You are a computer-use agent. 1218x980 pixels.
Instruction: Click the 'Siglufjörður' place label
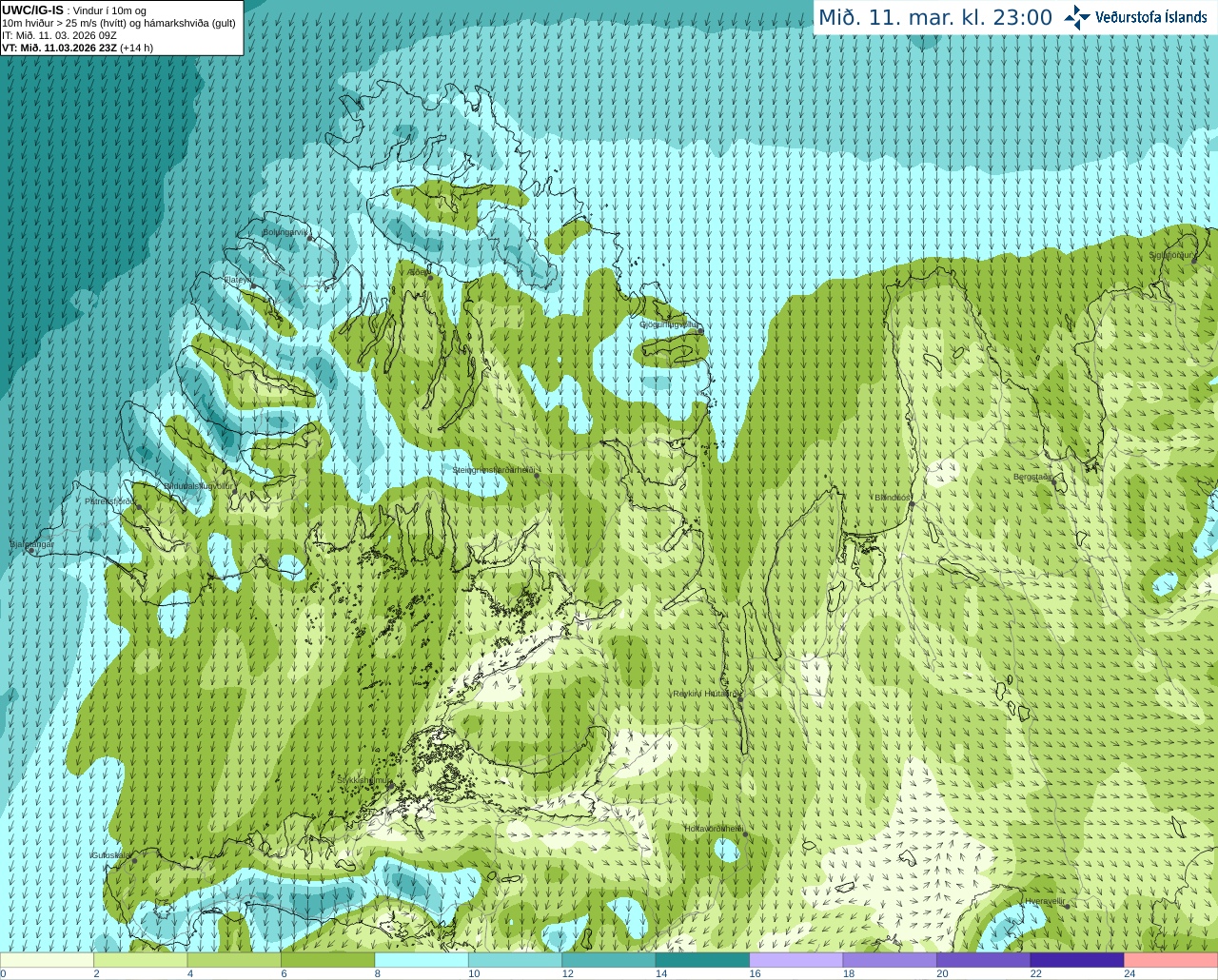point(1171,255)
